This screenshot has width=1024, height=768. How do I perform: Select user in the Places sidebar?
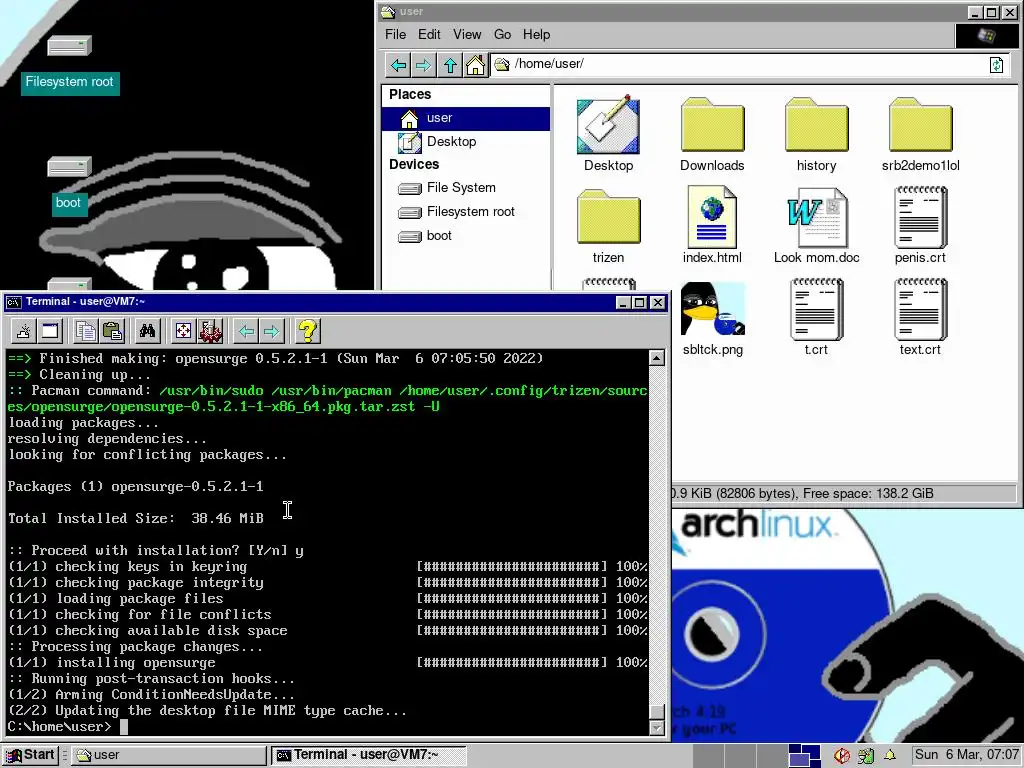click(466, 118)
